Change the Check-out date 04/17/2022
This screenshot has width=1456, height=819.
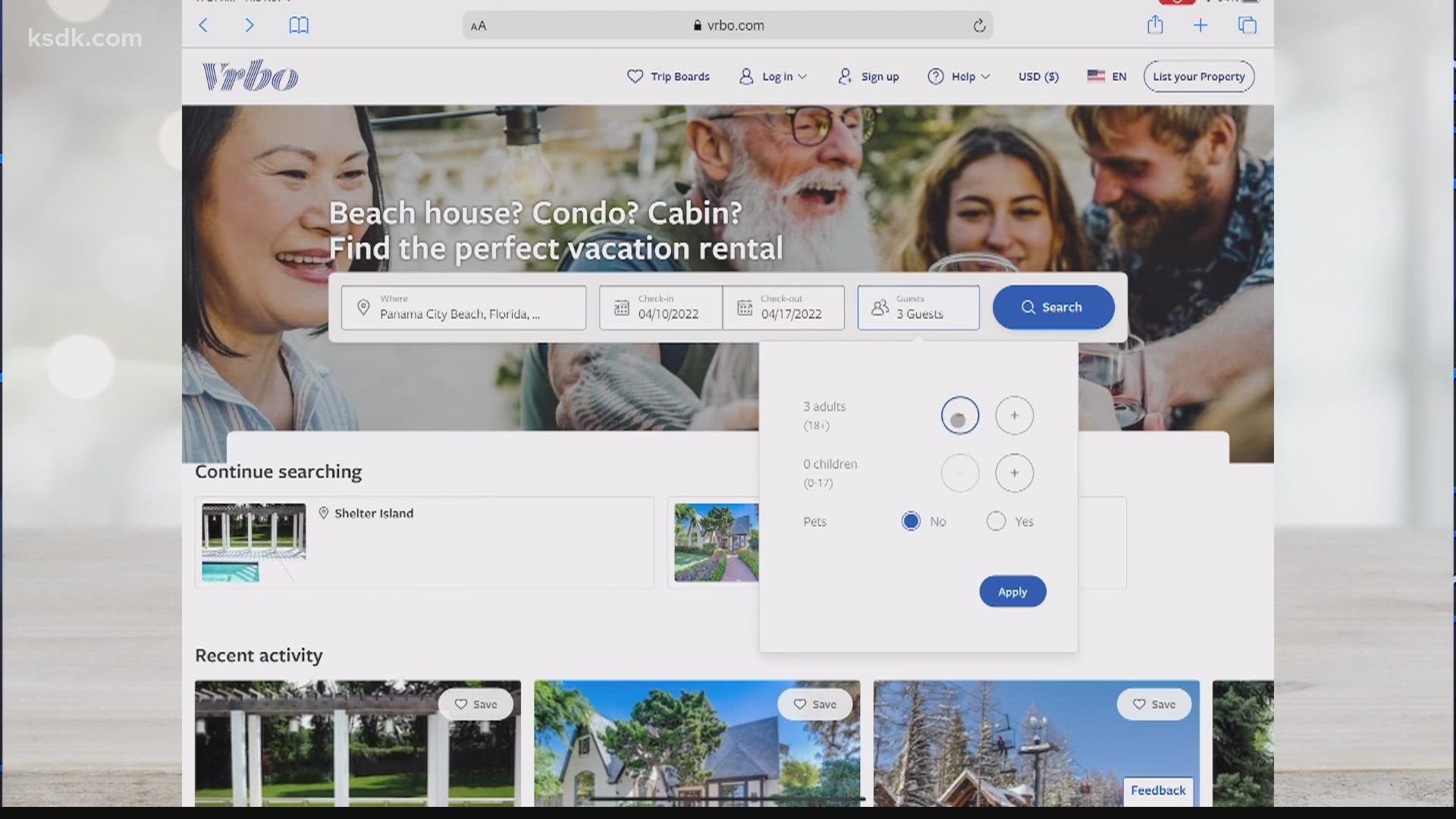click(x=783, y=307)
